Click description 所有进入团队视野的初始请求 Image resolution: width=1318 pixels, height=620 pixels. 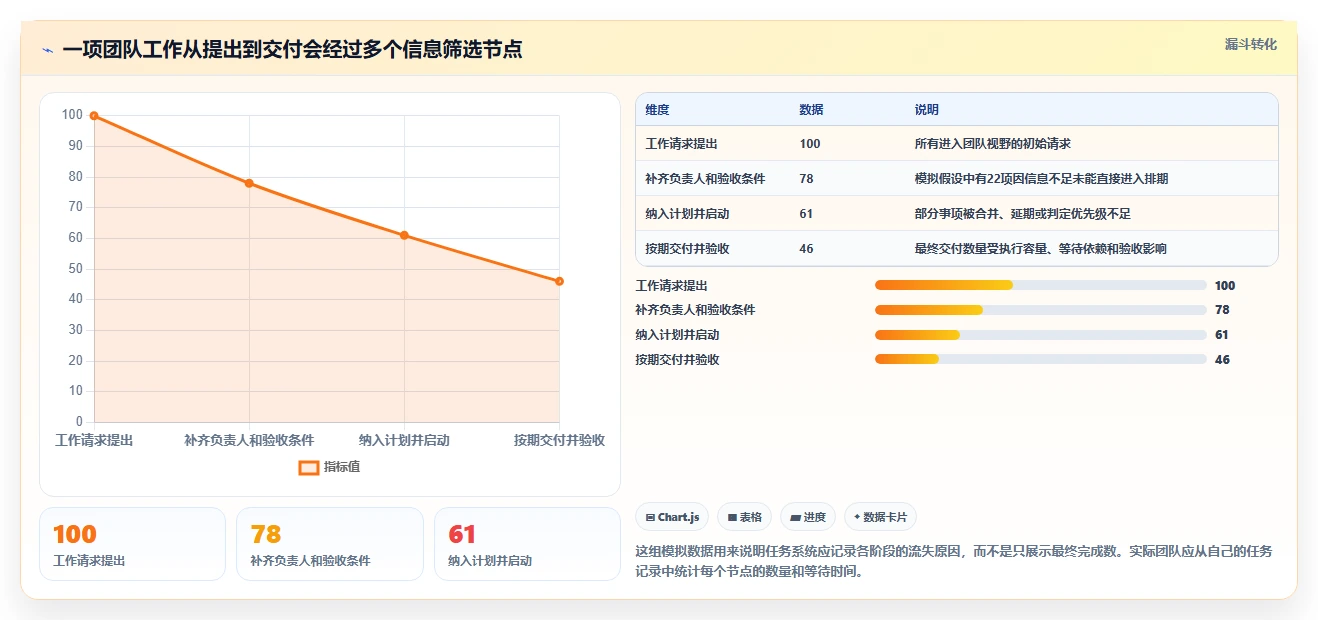(x=993, y=144)
